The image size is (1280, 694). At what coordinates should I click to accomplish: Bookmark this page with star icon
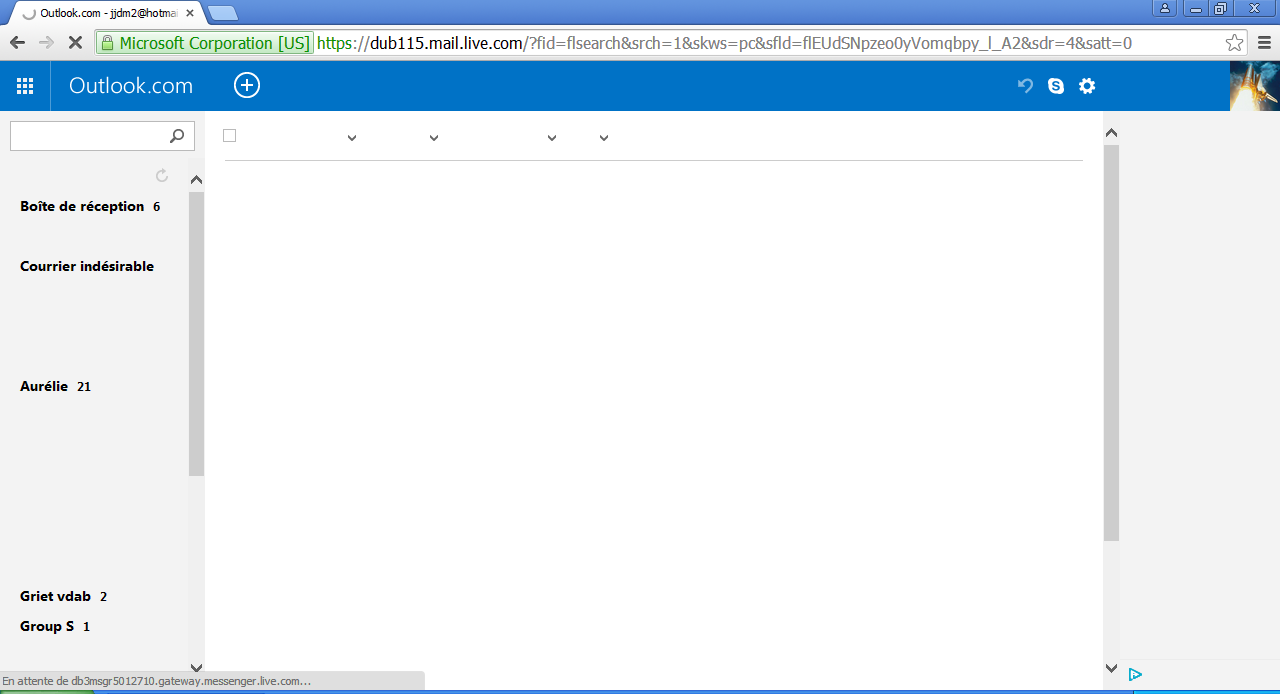coord(1235,43)
